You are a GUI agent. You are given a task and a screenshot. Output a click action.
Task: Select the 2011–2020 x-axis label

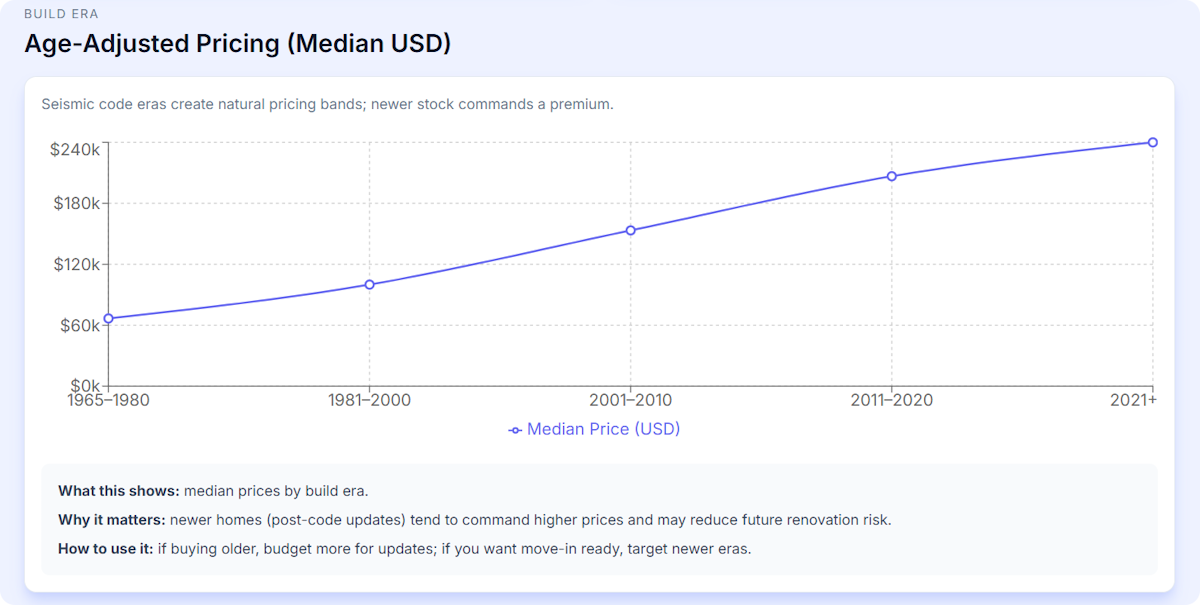click(891, 400)
